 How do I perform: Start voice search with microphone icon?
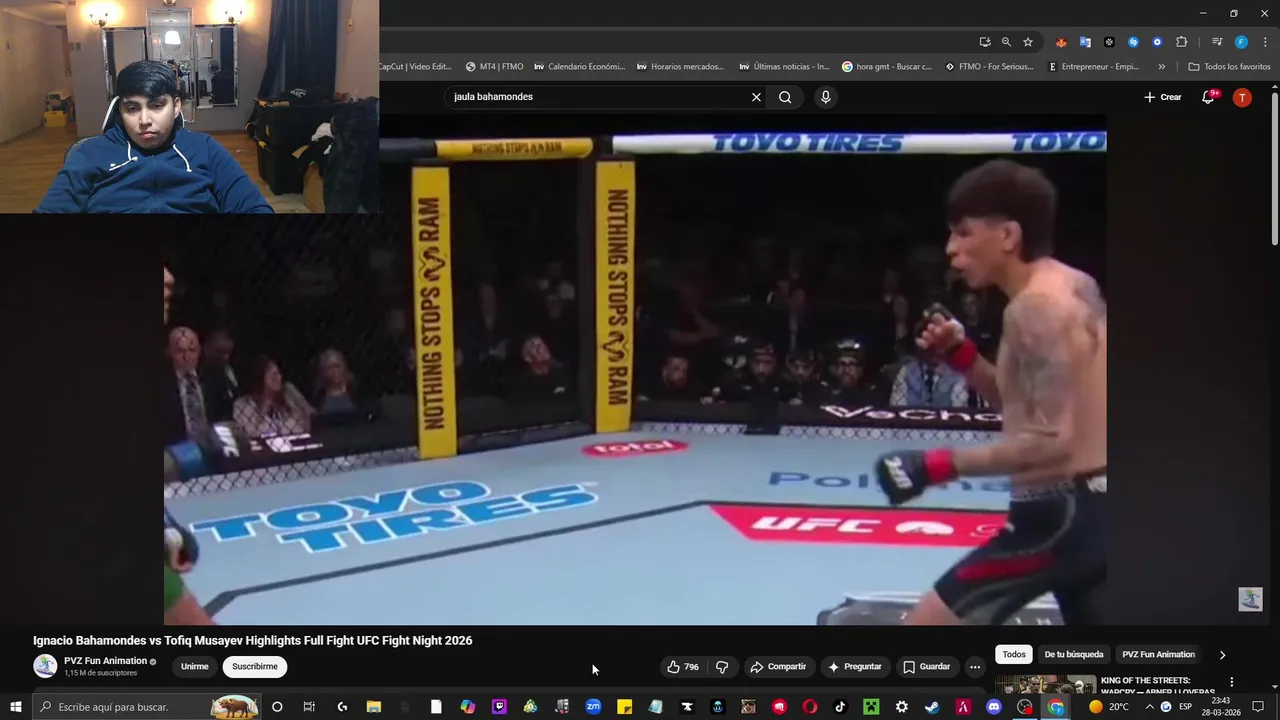[x=825, y=97]
